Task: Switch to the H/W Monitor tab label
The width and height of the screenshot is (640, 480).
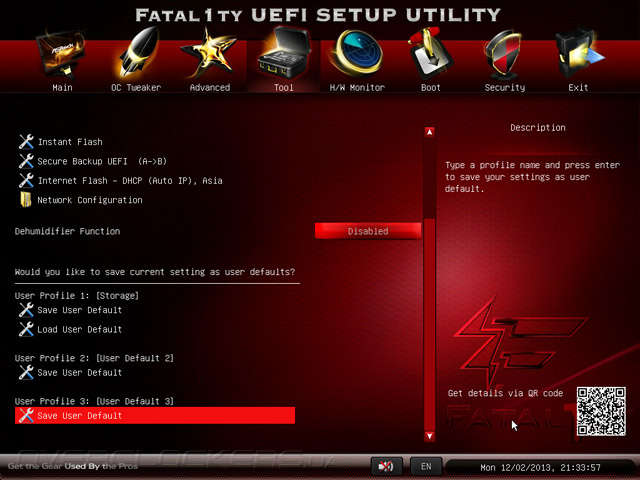Action: tap(357, 87)
